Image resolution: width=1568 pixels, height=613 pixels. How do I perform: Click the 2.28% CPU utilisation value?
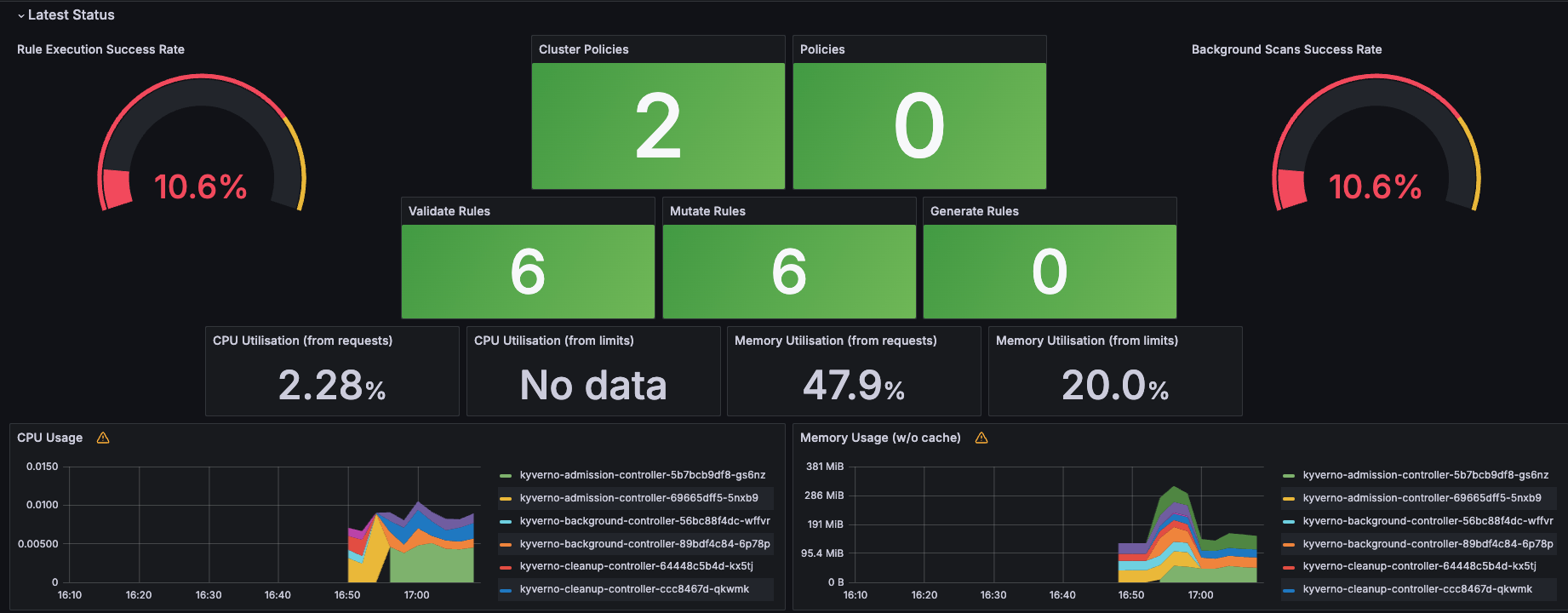pos(332,385)
